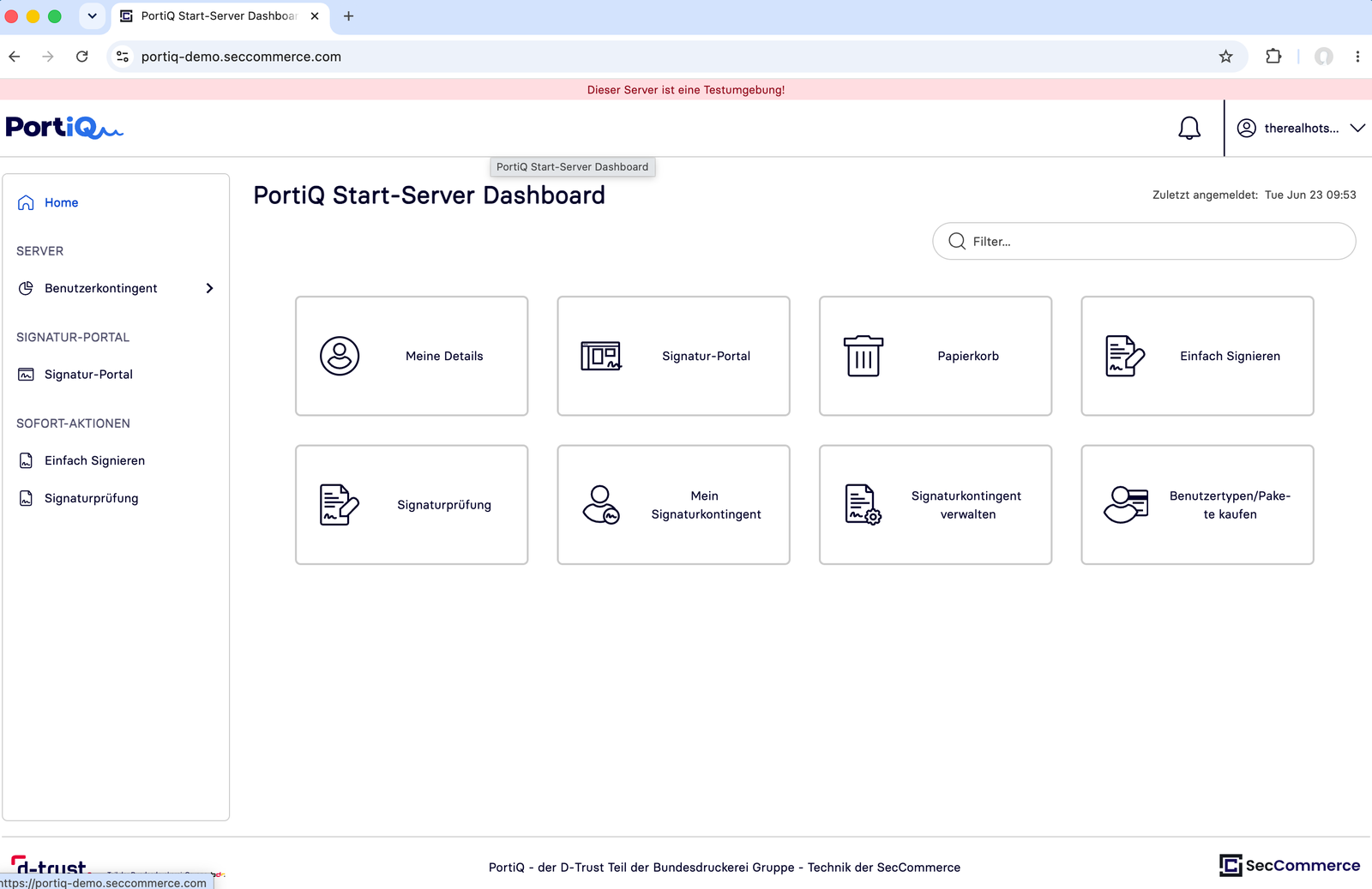Click the Signaturprüfung tile document icon

coord(339,505)
